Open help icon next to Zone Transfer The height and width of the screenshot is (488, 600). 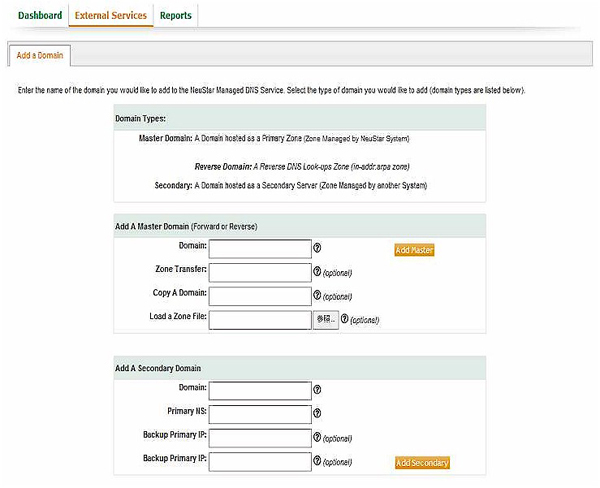pos(318,272)
